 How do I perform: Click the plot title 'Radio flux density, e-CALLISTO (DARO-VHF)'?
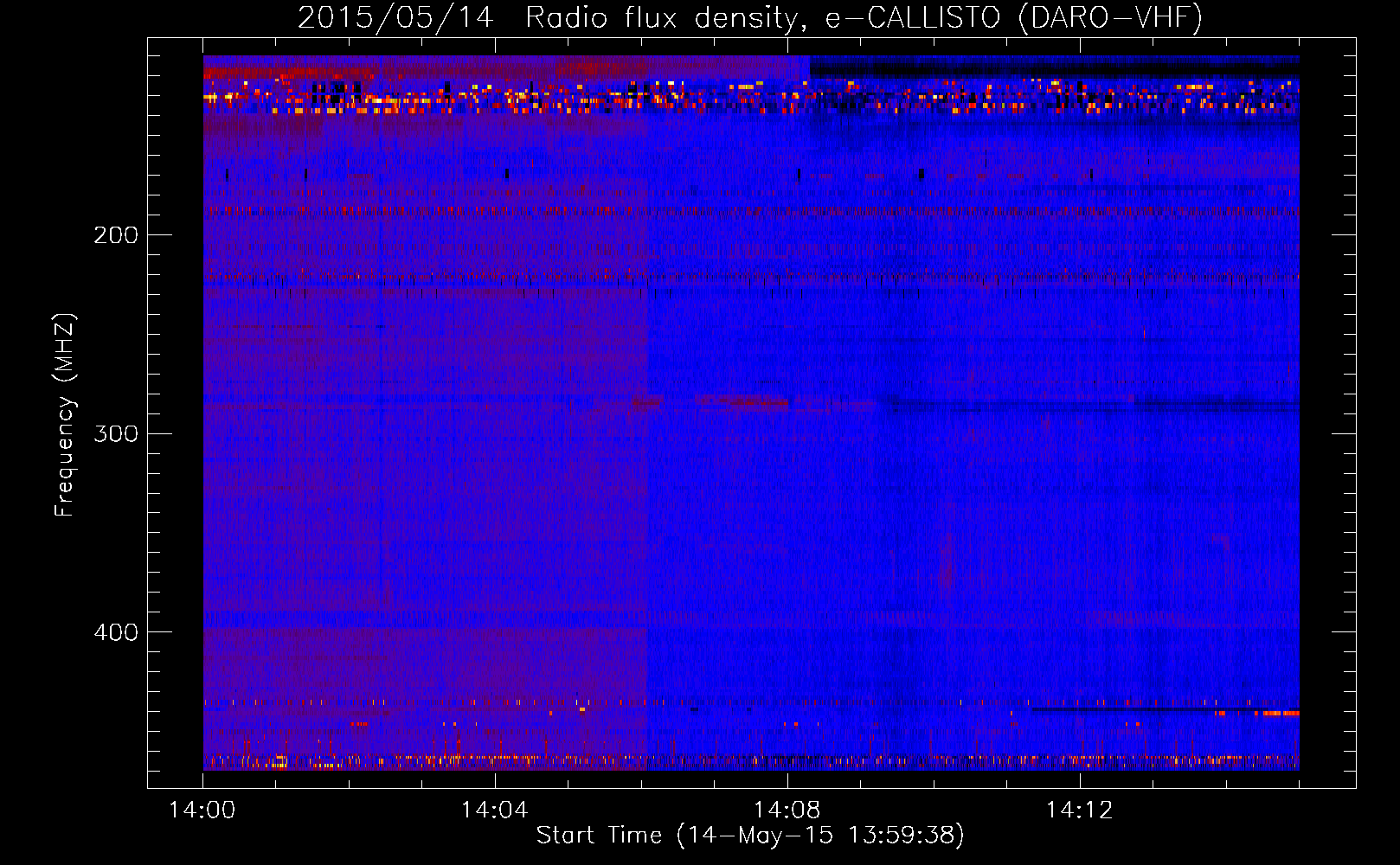click(x=864, y=17)
